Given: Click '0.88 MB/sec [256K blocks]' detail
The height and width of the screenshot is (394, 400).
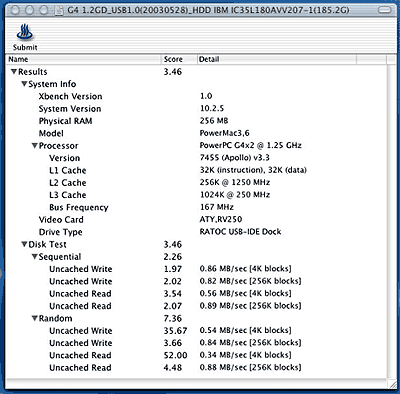Looking at the screenshot, I should tap(250, 367).
